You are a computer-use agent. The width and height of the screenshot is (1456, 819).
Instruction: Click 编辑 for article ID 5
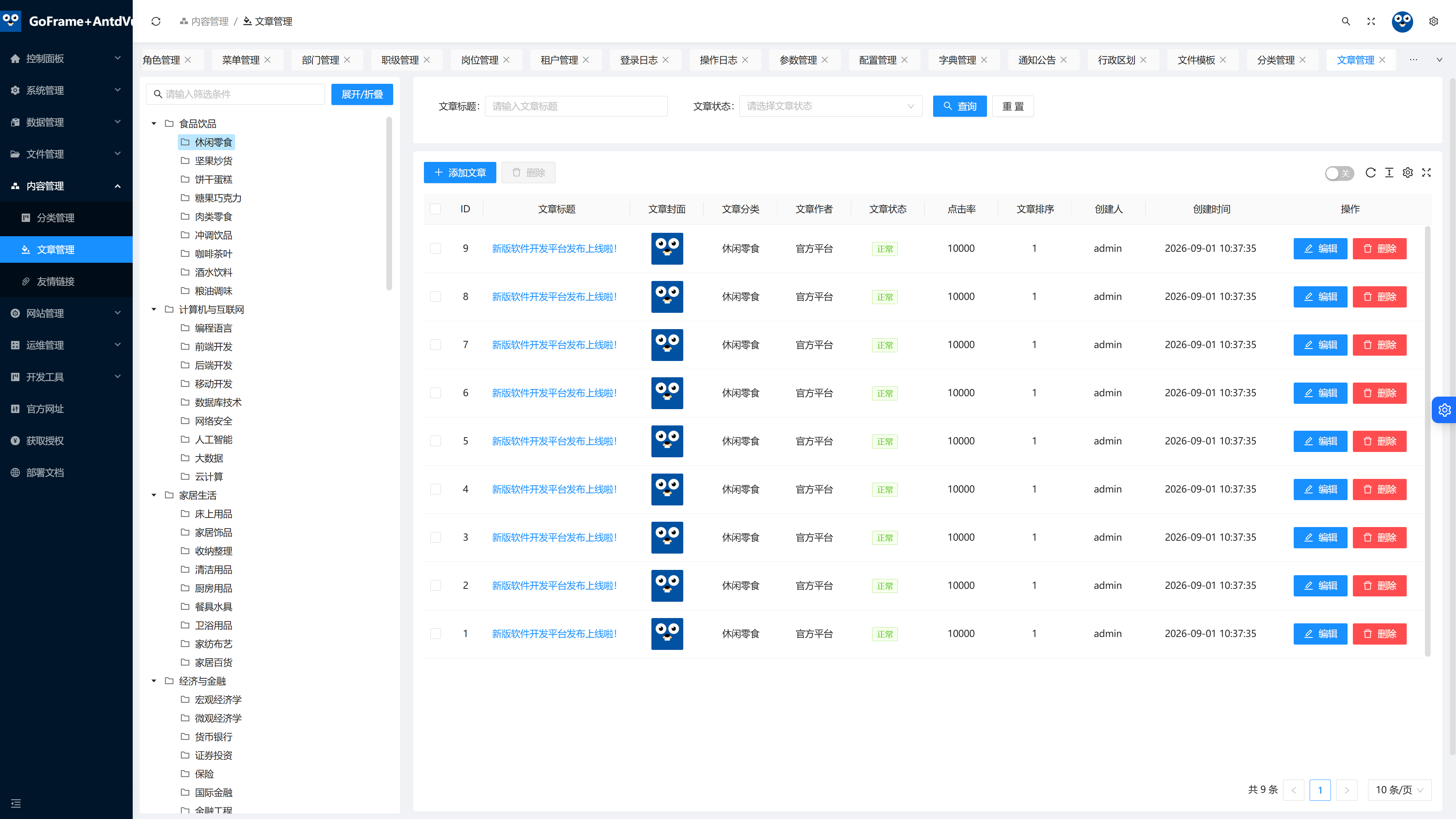click(x=1320, y=441)
